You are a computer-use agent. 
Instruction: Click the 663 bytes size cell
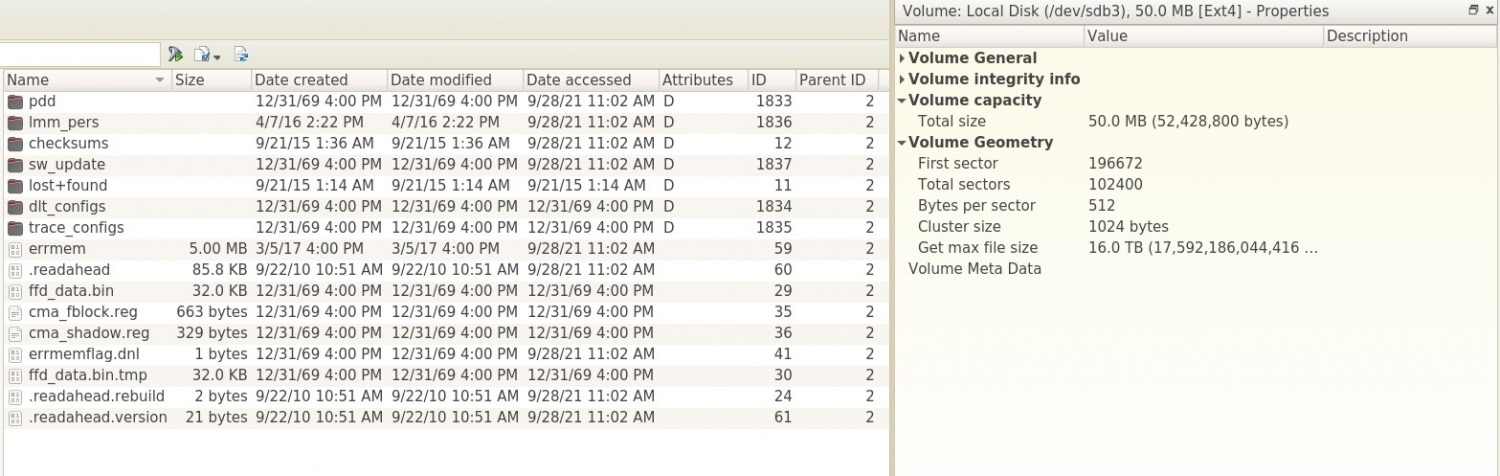point(212,311)
